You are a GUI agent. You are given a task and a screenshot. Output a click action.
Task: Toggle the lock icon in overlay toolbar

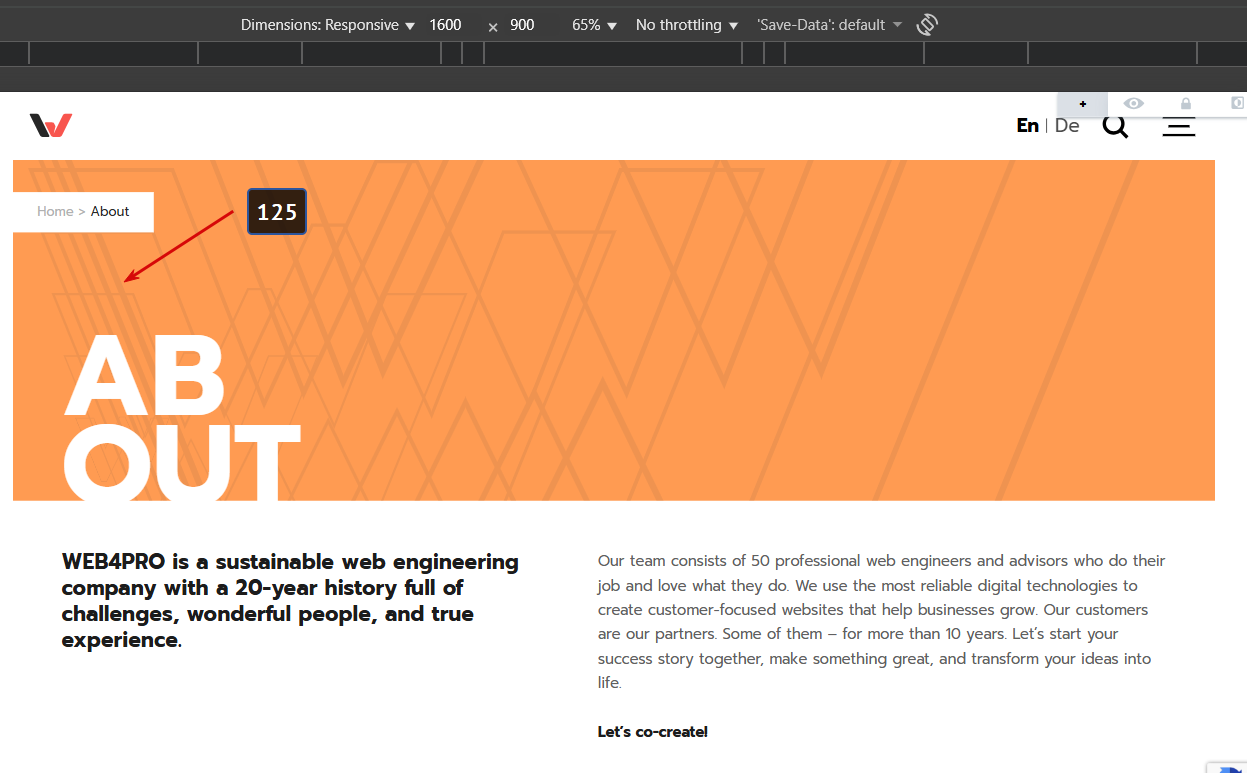[1185, 103]
